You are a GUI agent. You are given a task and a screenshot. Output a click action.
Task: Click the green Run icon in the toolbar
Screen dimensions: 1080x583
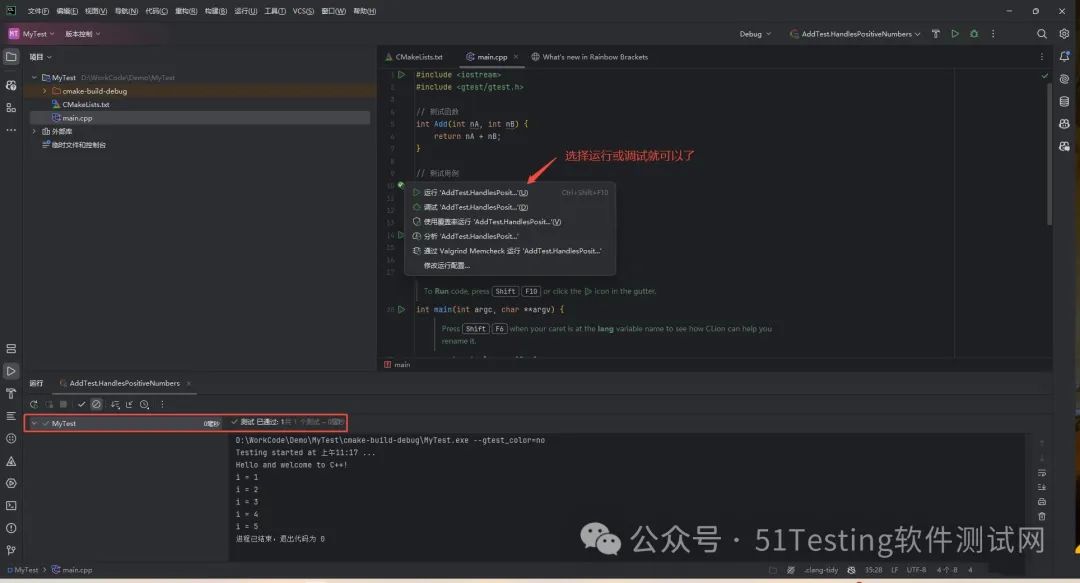(955, 33)
